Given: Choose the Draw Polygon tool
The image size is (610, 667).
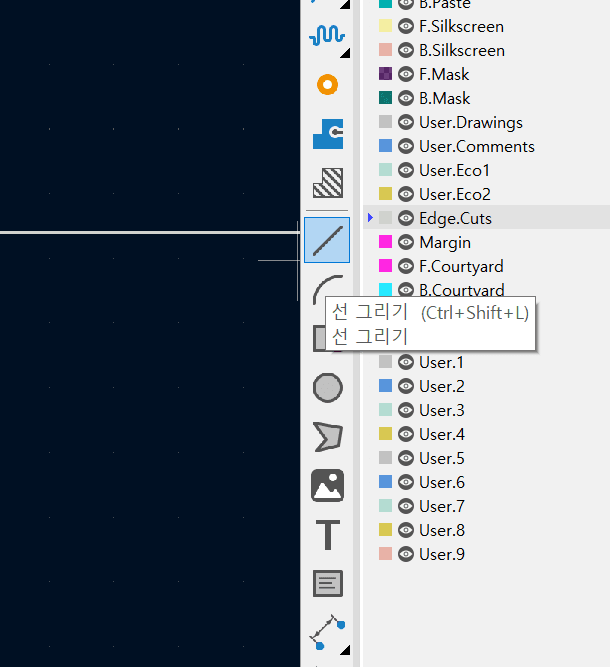Looking at the screenshot, I should [x=327, y=436].
